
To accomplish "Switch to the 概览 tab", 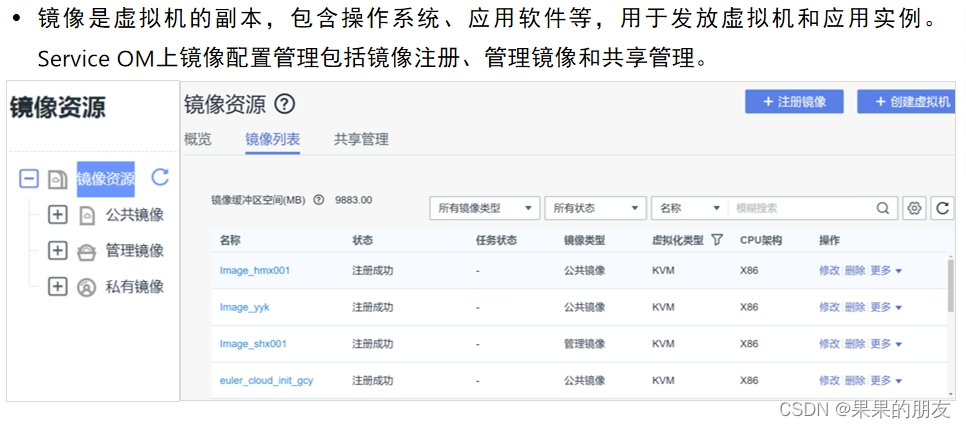I will point(198,139).
